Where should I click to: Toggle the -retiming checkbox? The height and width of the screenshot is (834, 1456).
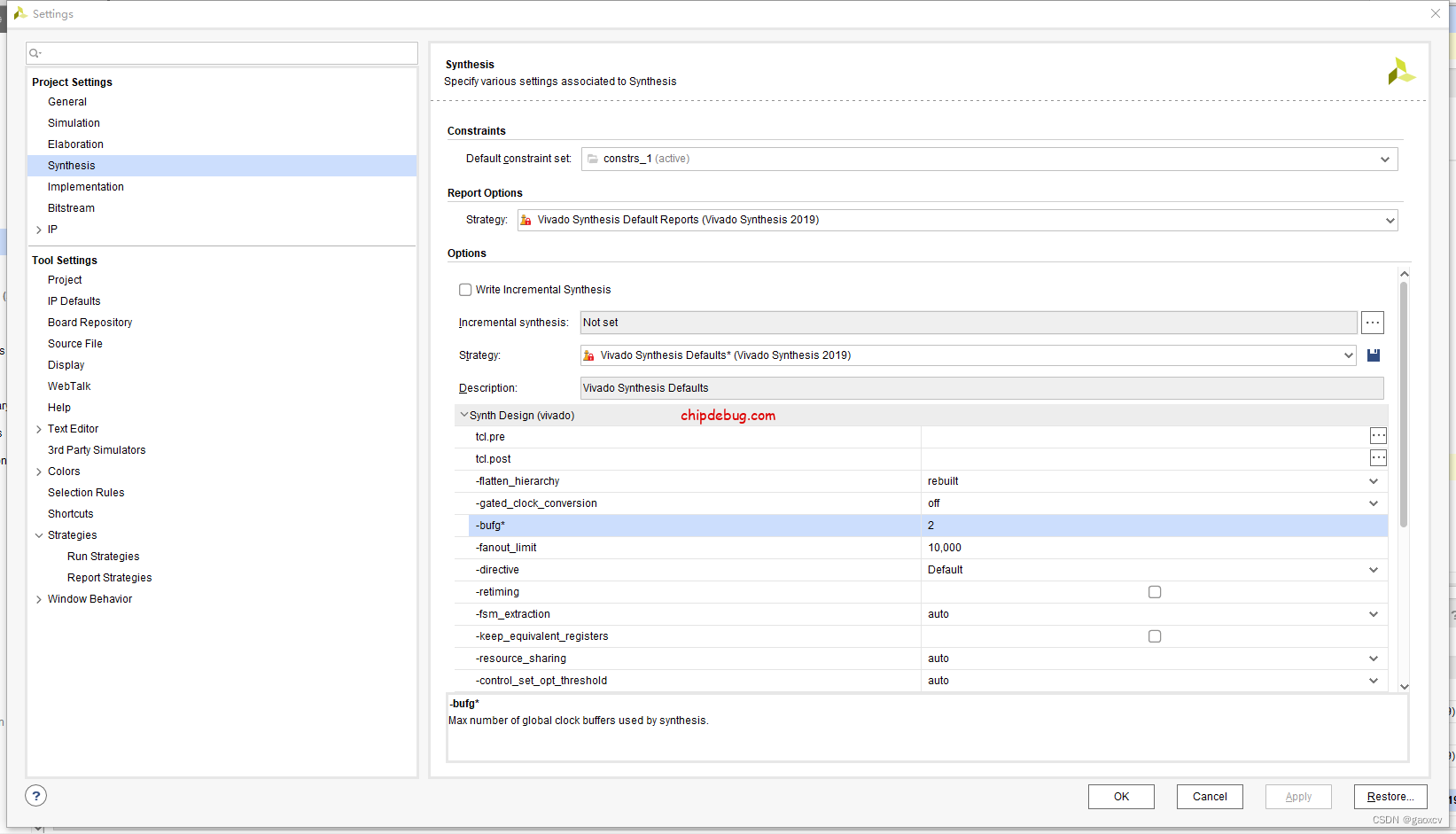tap(1154, 592)
